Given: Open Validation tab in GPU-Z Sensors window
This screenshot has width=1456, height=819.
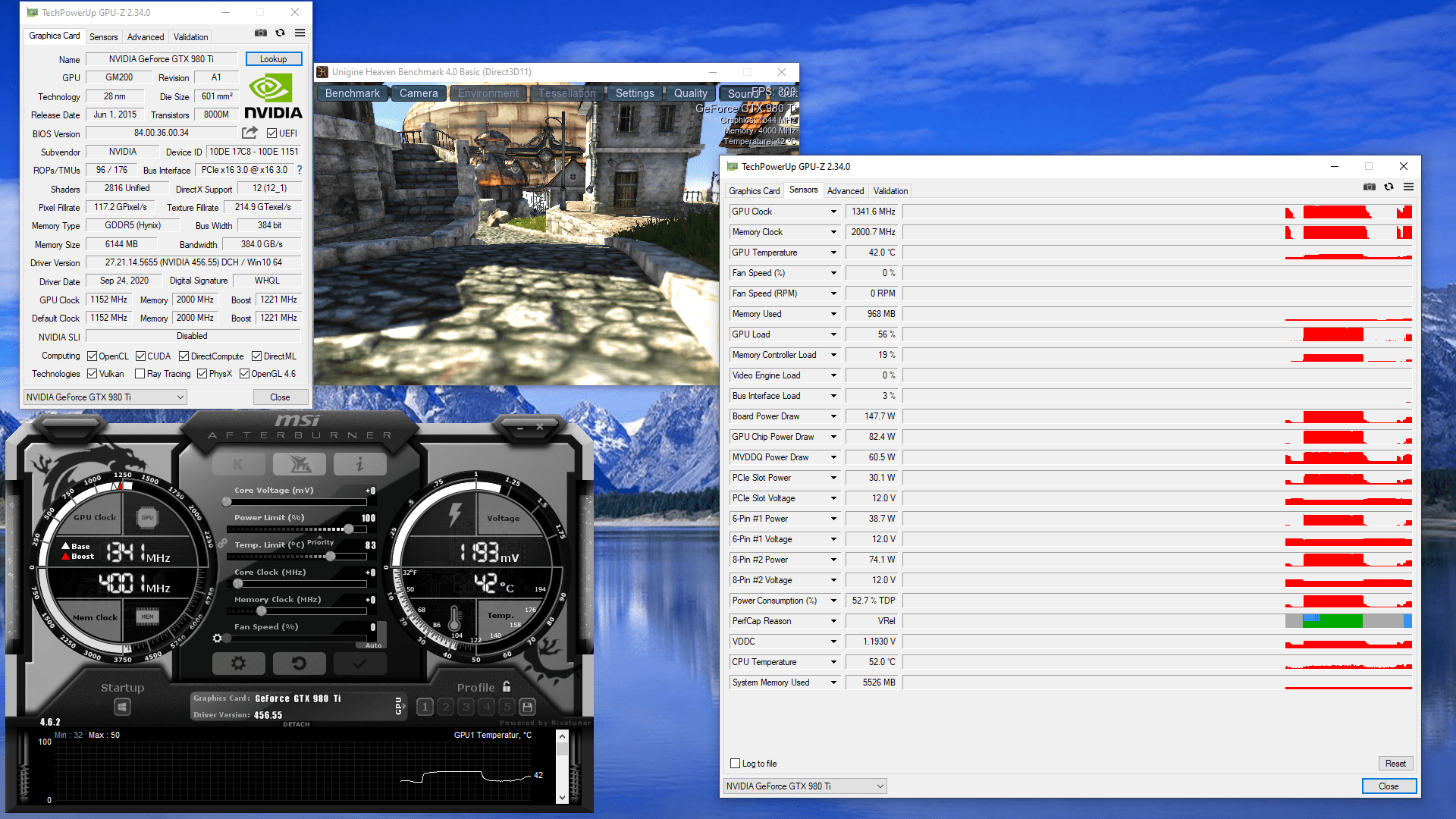Looking at the screenshot, I should (890, 191).
